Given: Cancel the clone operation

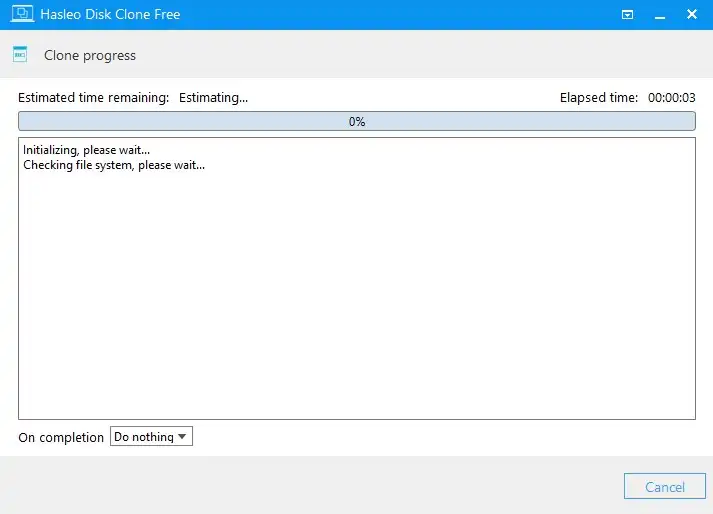Looking at the screenshot, I should pyautogui.click(x=664, y=487).
